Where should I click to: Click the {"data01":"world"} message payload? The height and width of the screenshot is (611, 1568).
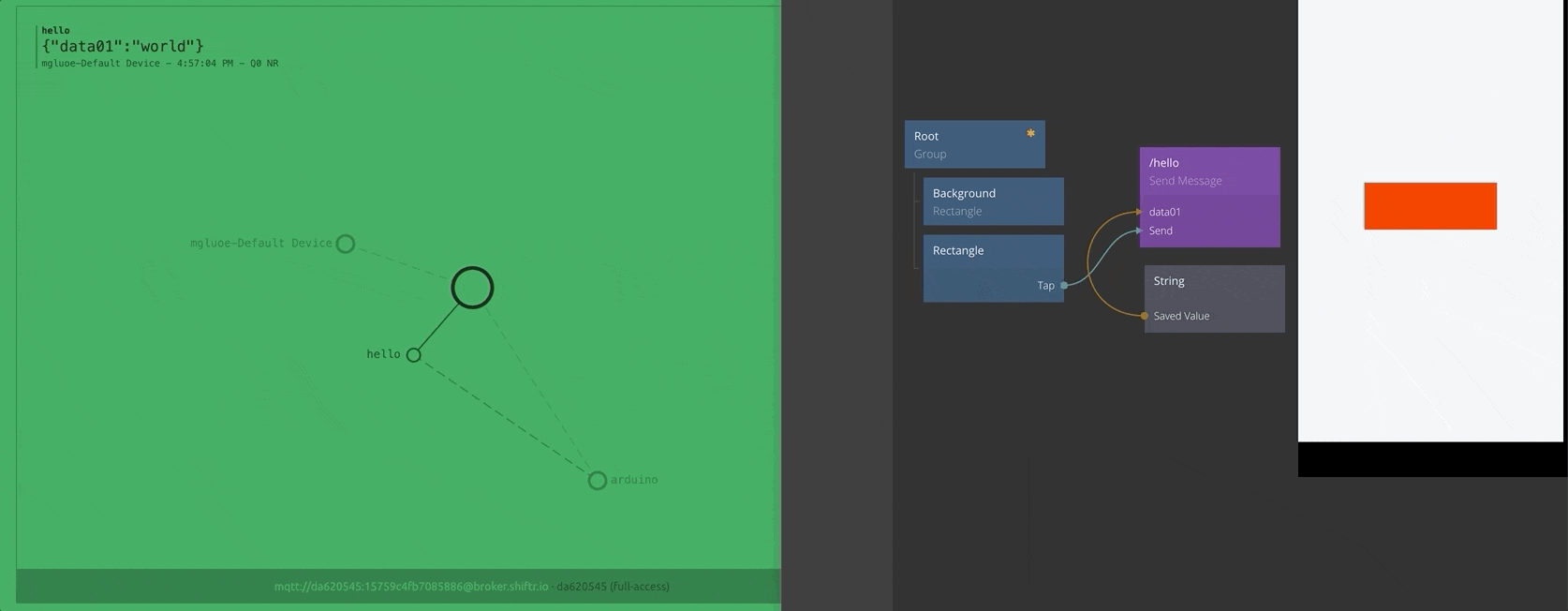click(x=123, y=46)
